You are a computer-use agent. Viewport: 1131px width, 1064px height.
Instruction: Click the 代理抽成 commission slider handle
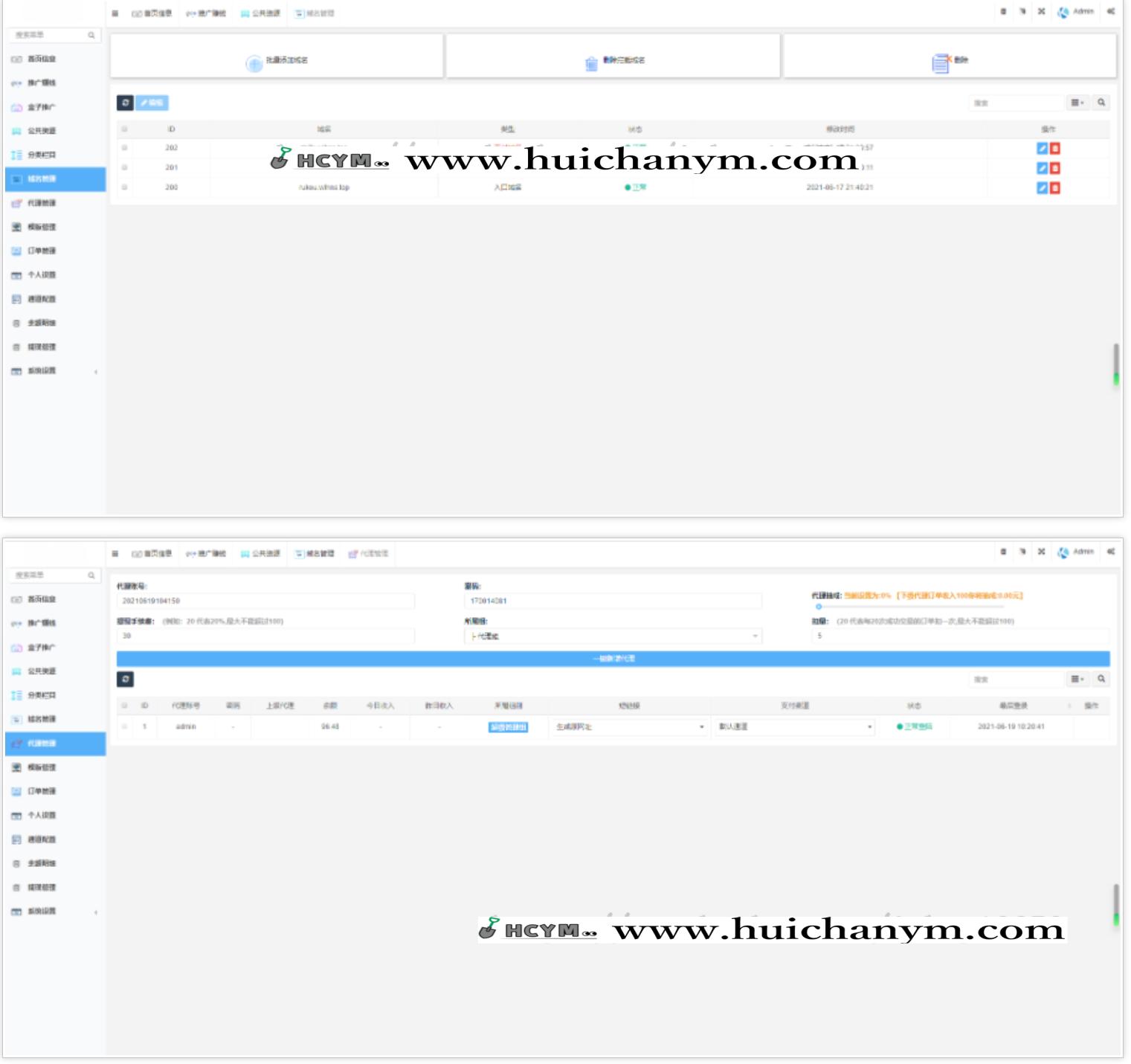[819, 607]
